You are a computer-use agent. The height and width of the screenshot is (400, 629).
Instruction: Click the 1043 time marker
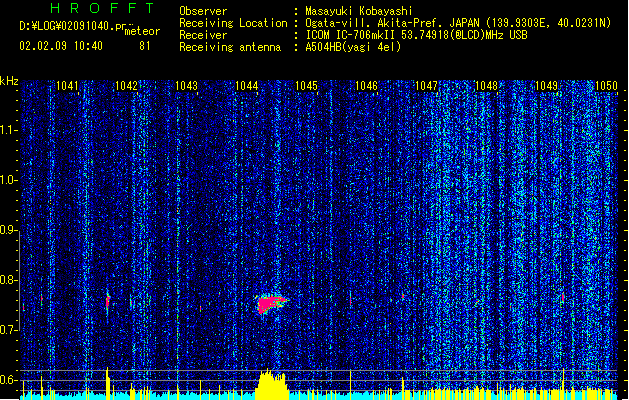[187, 86]
